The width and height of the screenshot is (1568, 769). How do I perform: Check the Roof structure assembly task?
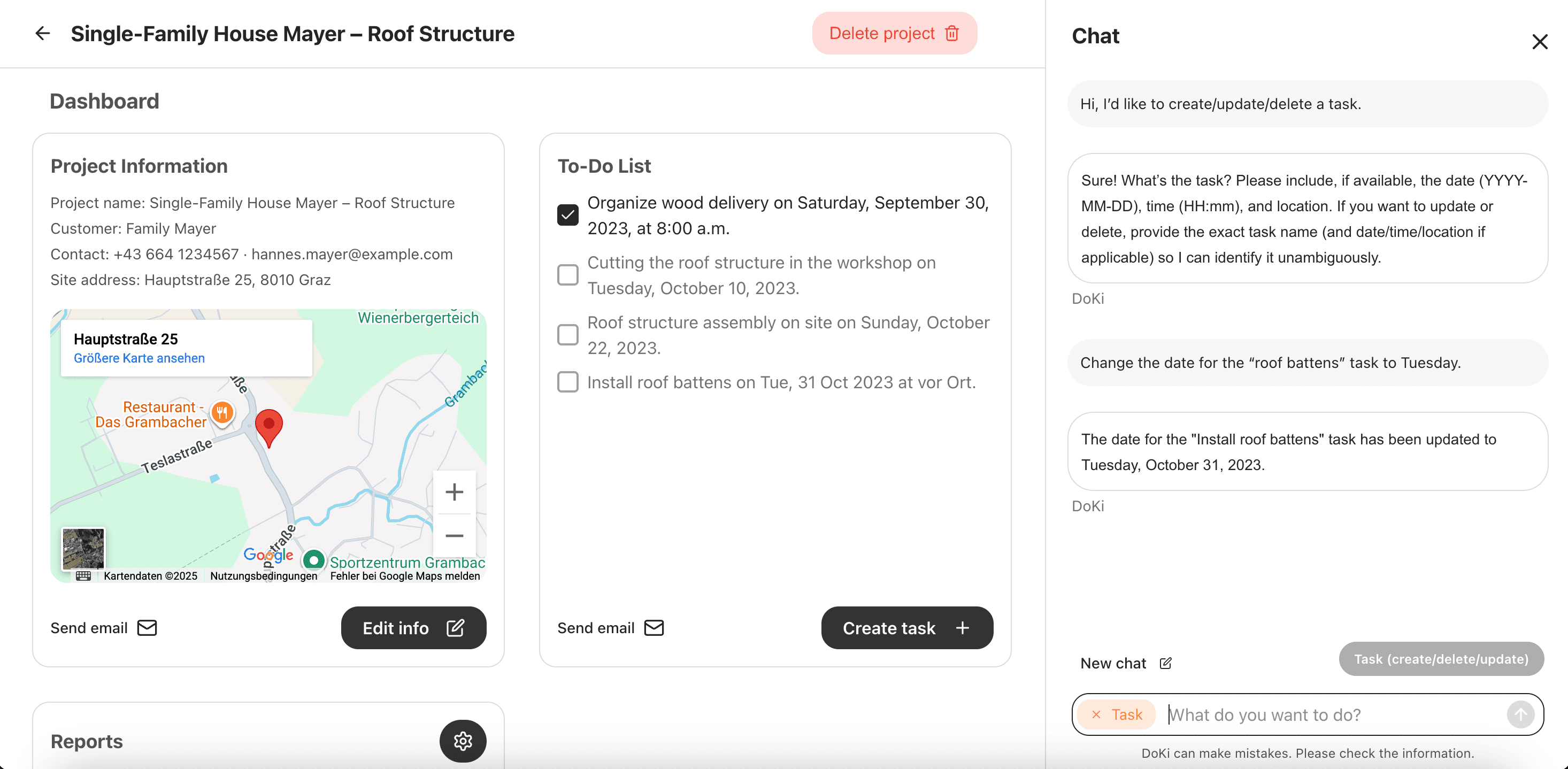pyautogui.click(x=567, y=334)
